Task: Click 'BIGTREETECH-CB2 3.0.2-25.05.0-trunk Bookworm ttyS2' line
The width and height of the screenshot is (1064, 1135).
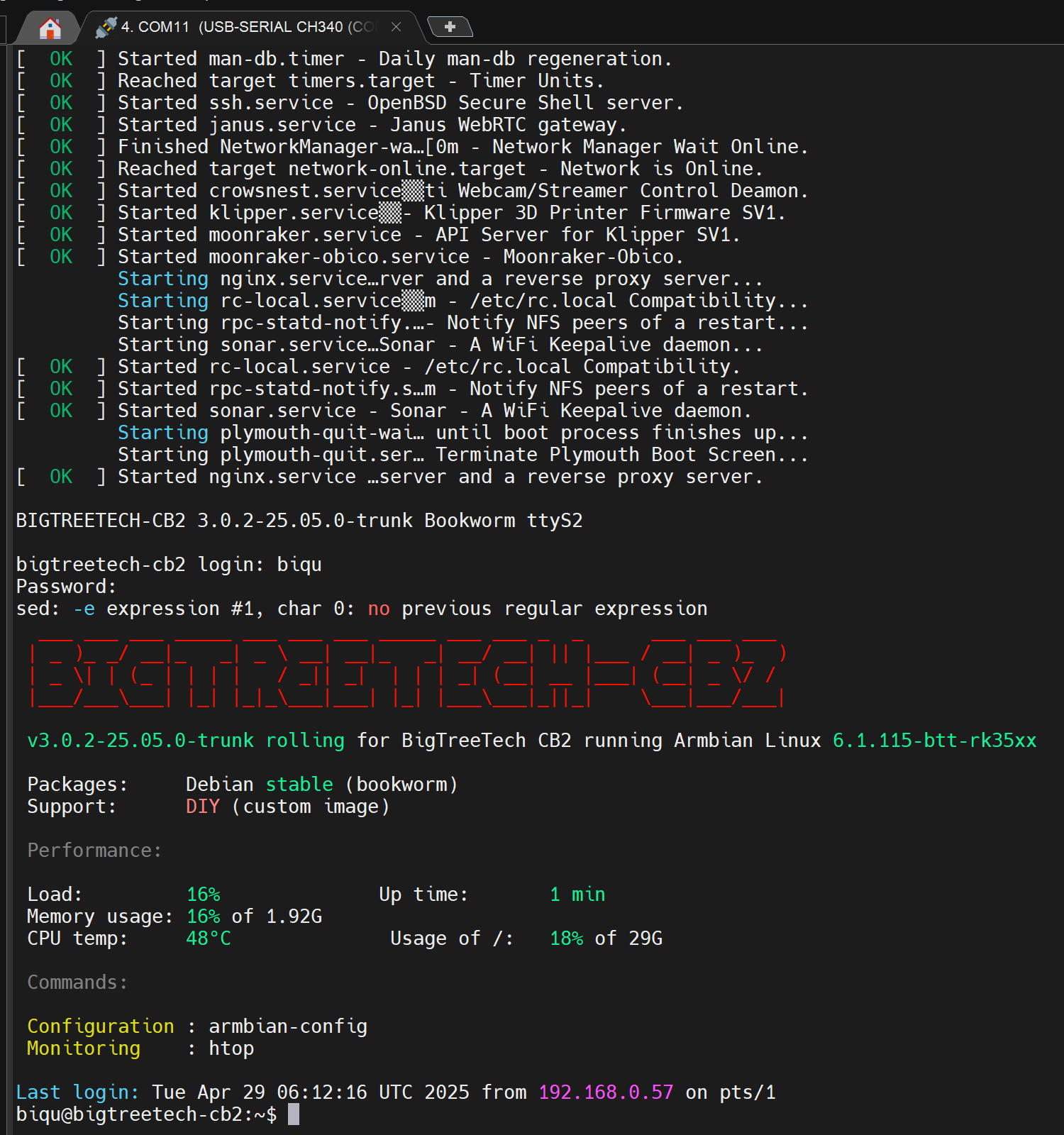Action: pos(299,521)
